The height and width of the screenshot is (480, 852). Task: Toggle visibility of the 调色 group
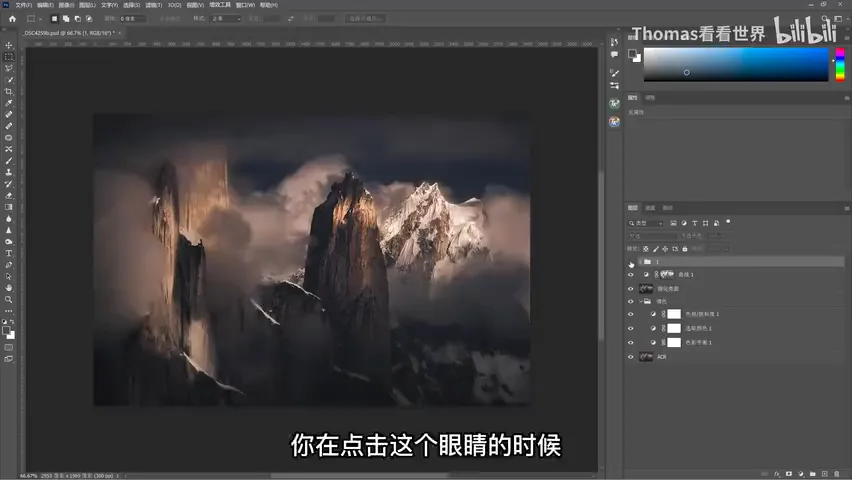(631, 302)
